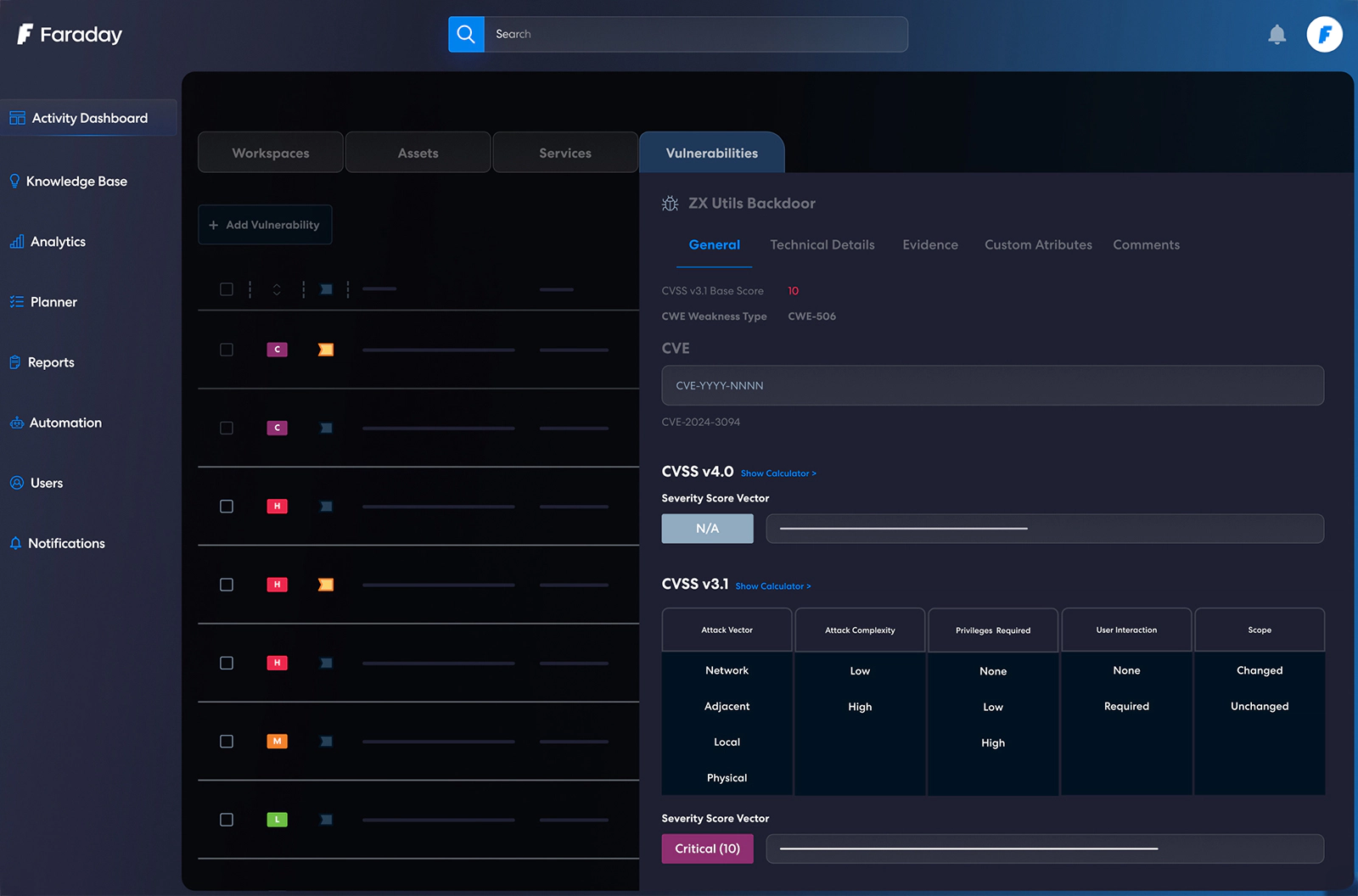
Task: Switch to the Technical Details tab
Action: point(822,245)
